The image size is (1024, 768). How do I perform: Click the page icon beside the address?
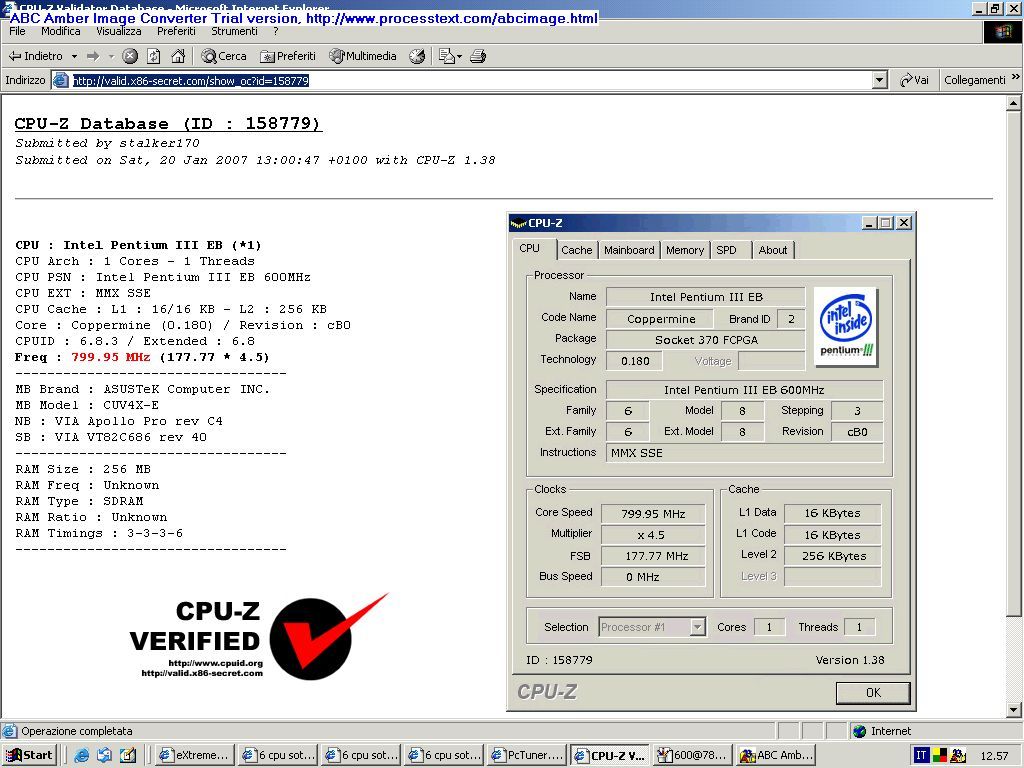pyautogui.click(x=60, y=80)
